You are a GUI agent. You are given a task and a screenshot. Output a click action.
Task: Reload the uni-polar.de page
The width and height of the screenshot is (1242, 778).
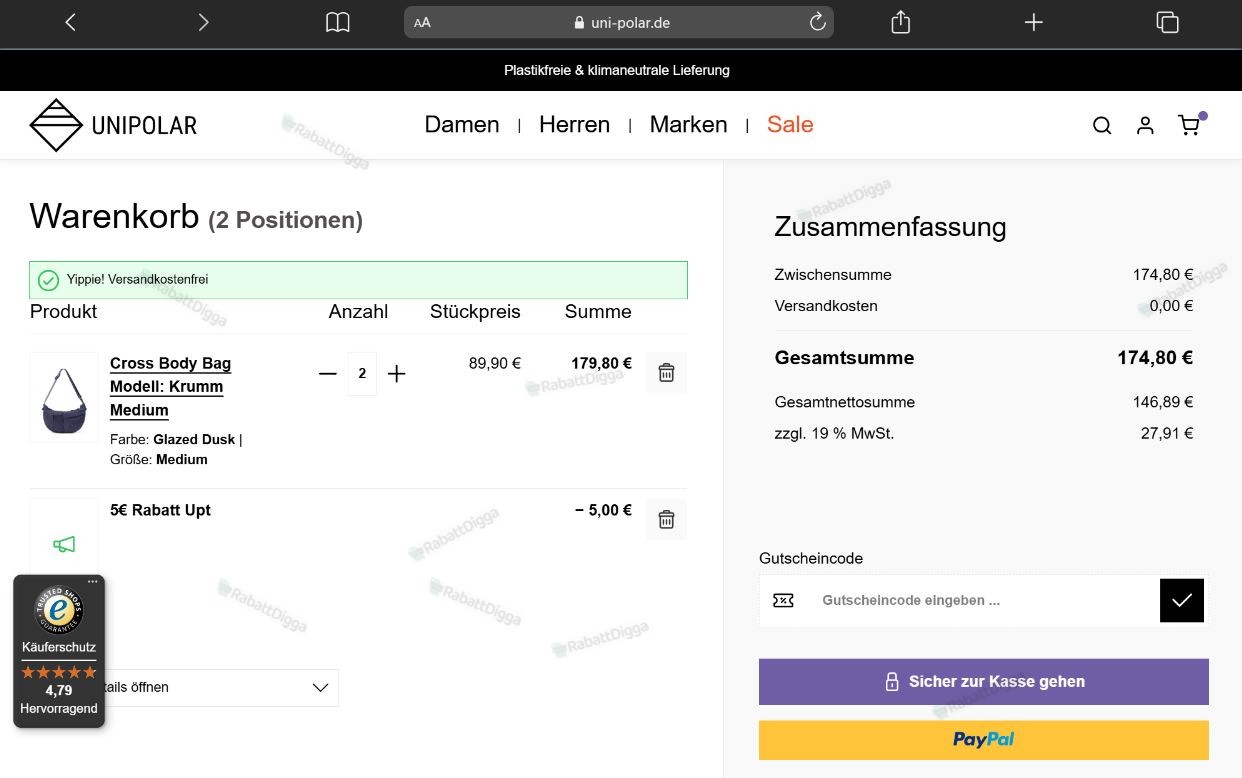click(817, 22)
